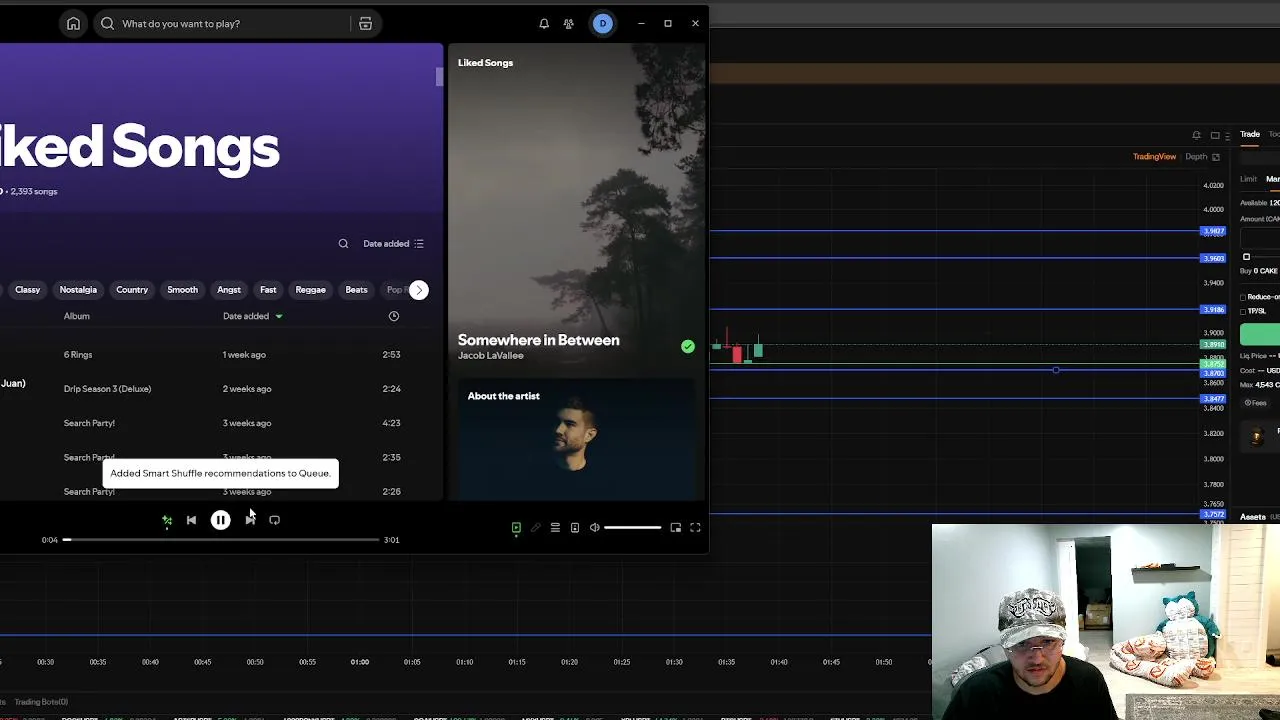This screenshot has height=720, width=1280.
Task: Enable the Reduce-only checkbox
Action: [x=1243, y=297]
